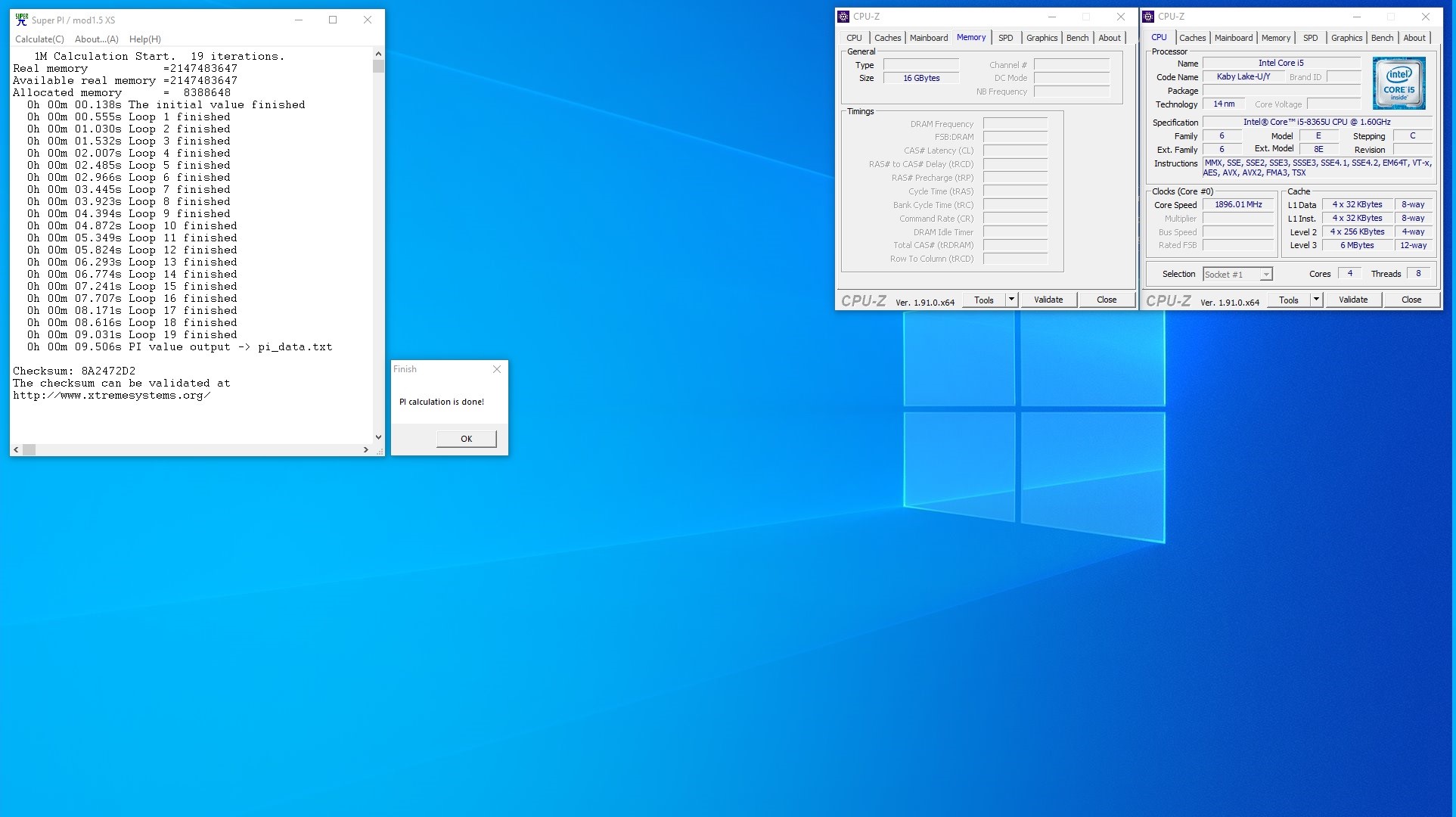Select the CPU tab in right CPU-Z window
This screenshot has width=1456, height=817.
tap(1159, 37)
